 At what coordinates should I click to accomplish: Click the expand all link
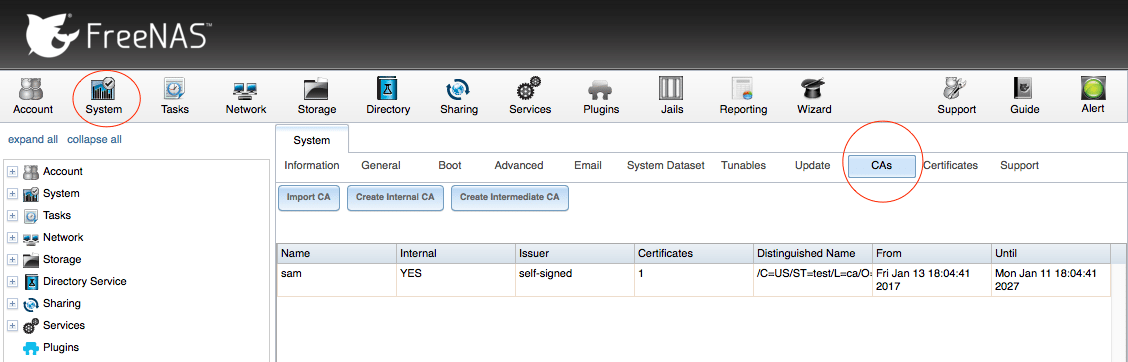click(x=33, y=140)
